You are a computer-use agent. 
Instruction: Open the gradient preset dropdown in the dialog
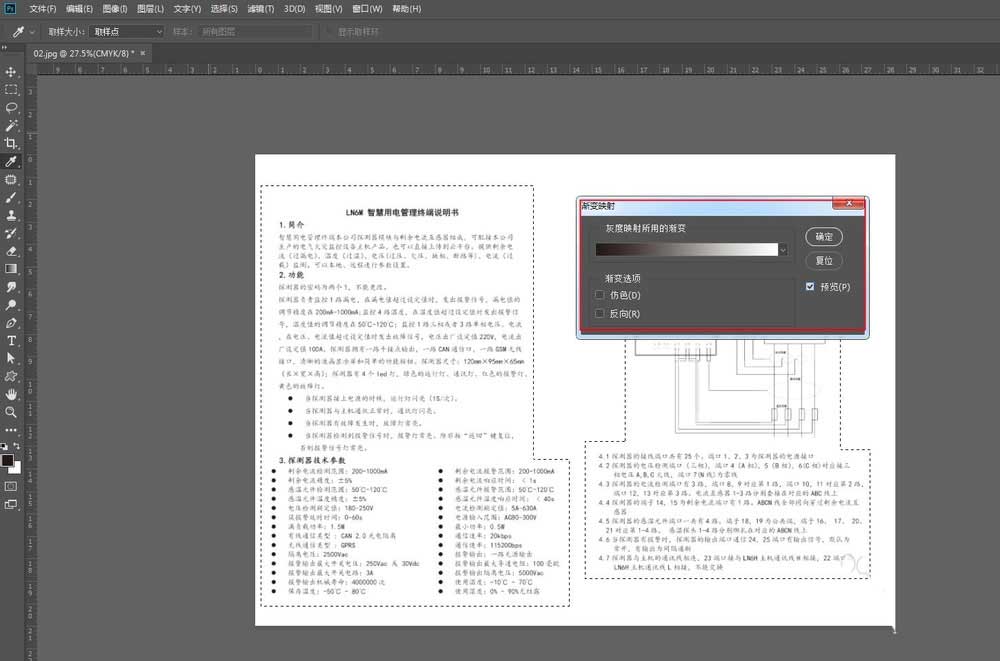(784, 249)
